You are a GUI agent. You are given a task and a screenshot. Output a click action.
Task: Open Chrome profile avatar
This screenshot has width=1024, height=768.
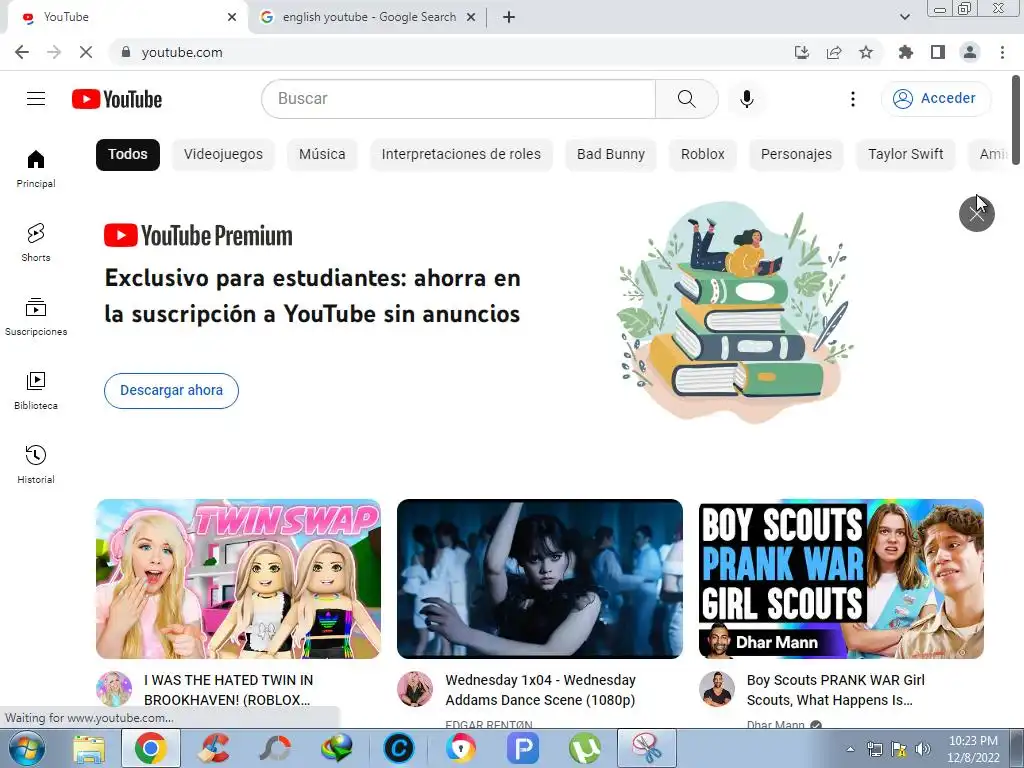click(x=970, y=52)
